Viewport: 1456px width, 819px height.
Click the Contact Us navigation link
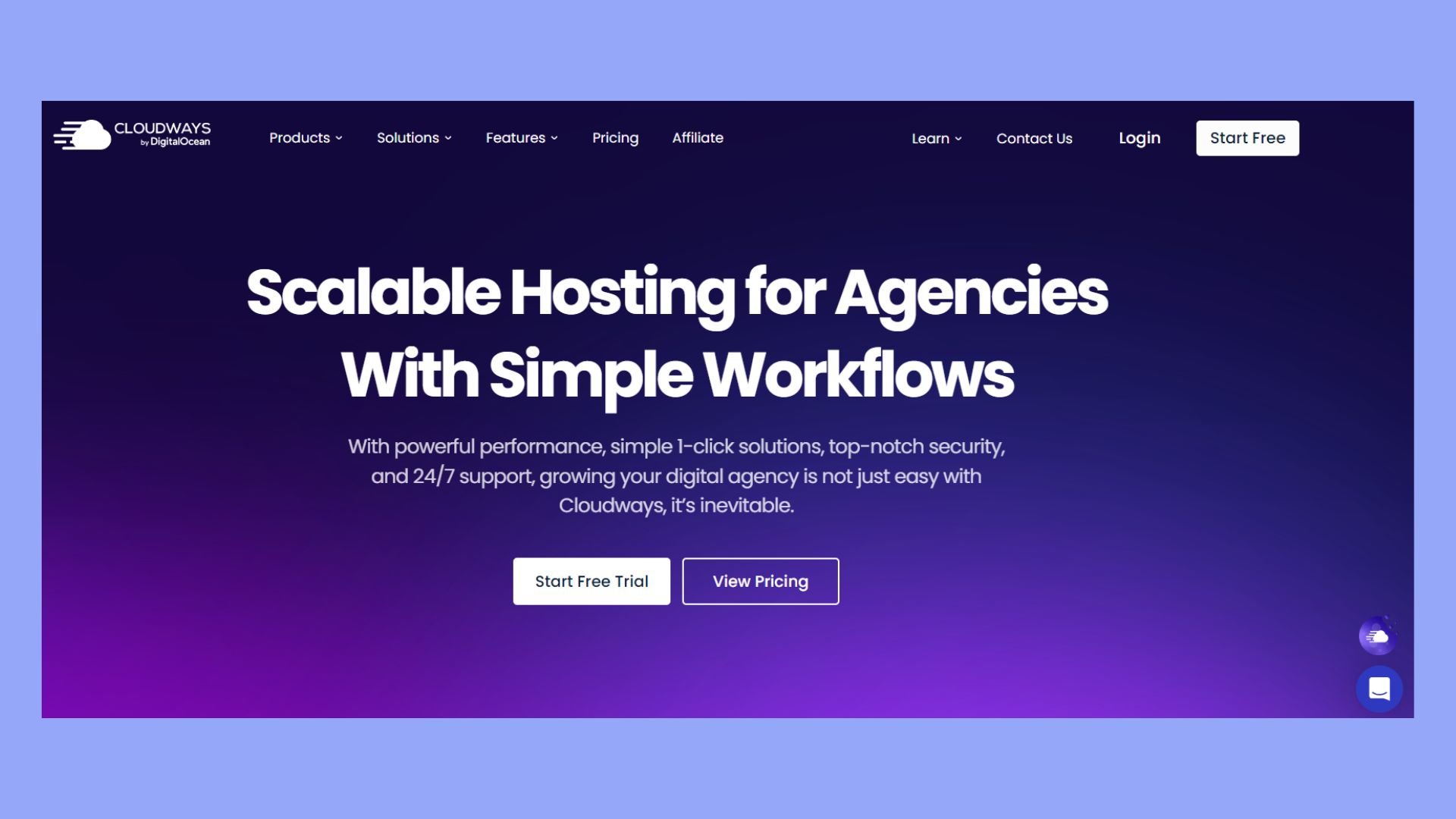tap(1034, 137)
